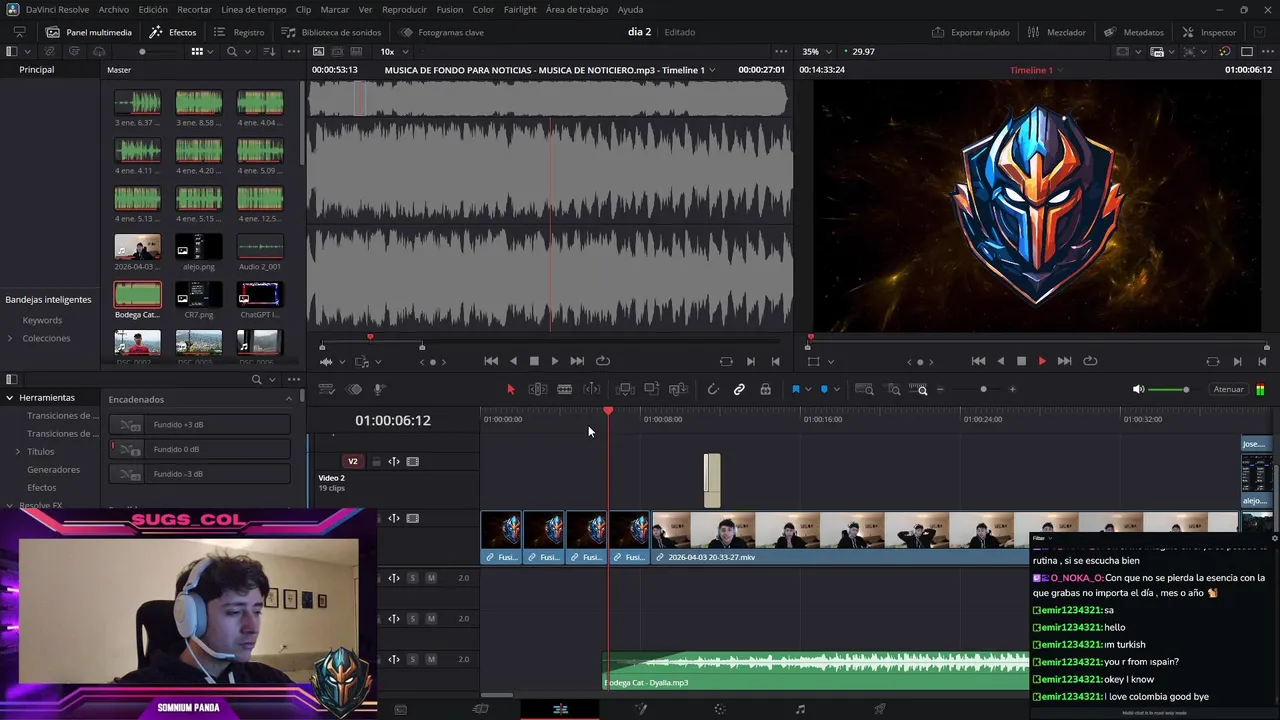Open the Mezclador panel

1056,32
